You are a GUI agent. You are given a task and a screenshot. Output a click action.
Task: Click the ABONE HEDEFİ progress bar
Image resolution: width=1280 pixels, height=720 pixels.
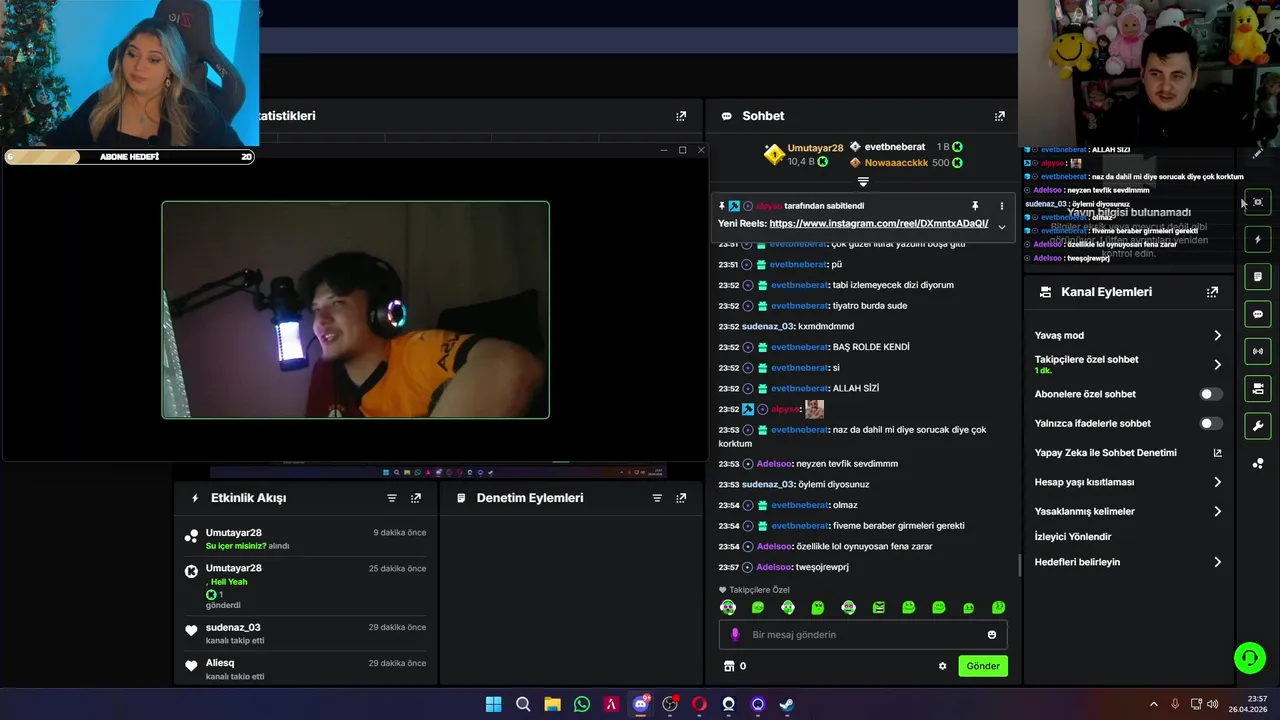click(x=129, y=157)
